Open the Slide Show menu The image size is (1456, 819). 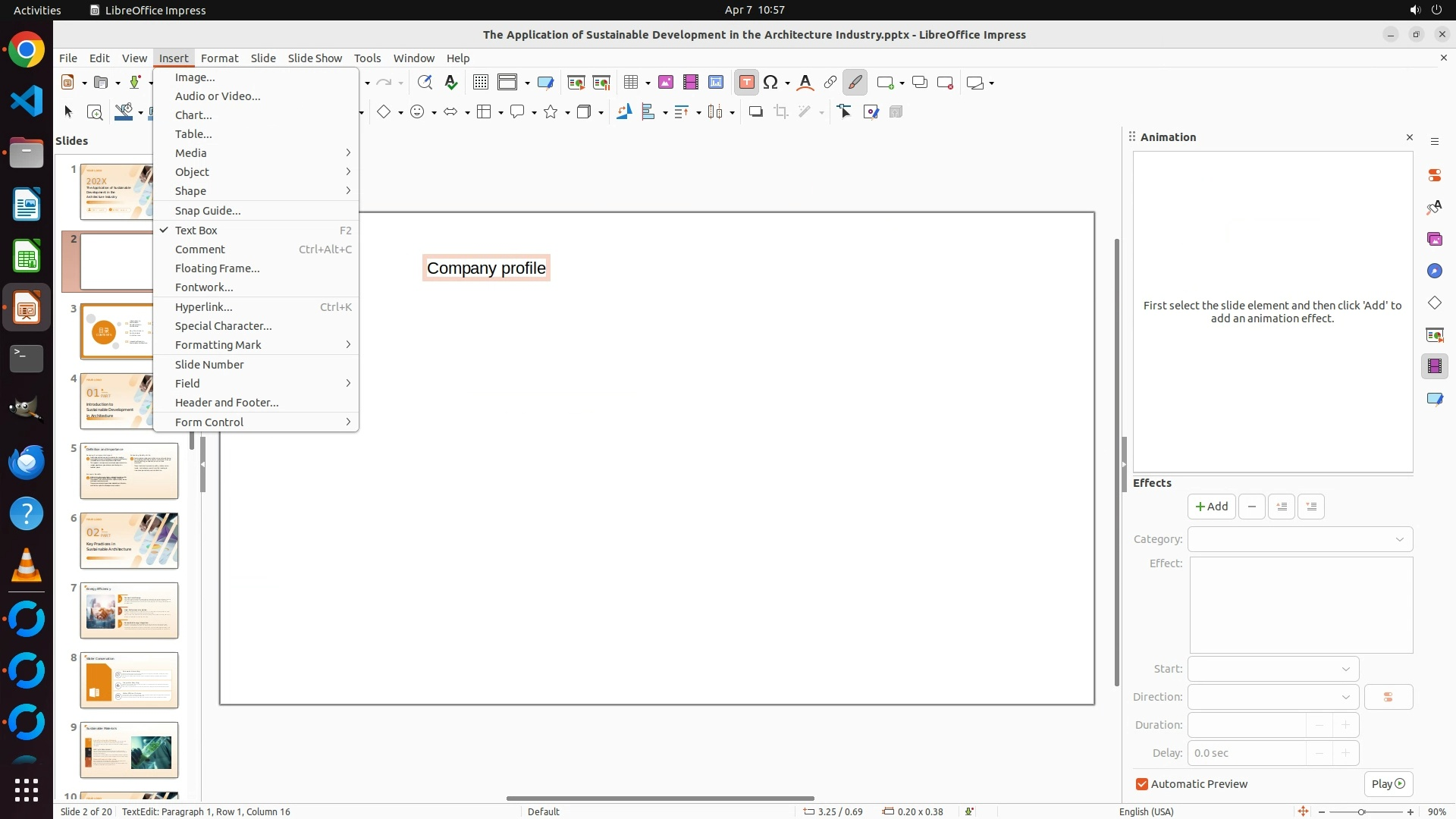315,58
